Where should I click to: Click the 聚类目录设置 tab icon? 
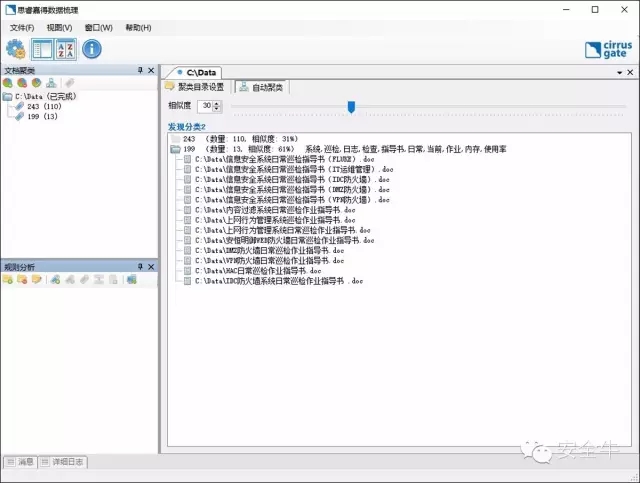click(x=169, y=86)
